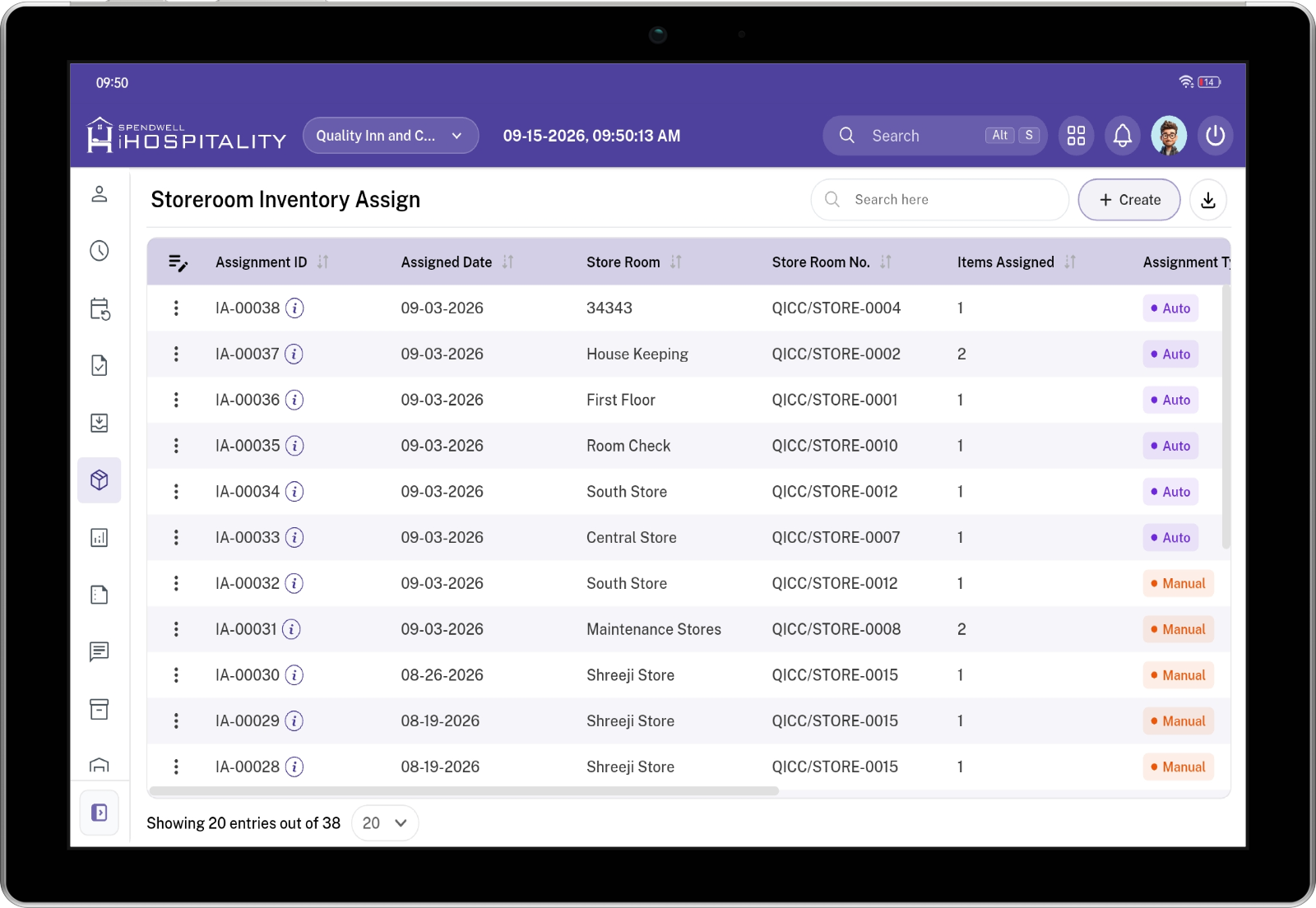Sort by Assigned Date column

click(x=508, y=262)
